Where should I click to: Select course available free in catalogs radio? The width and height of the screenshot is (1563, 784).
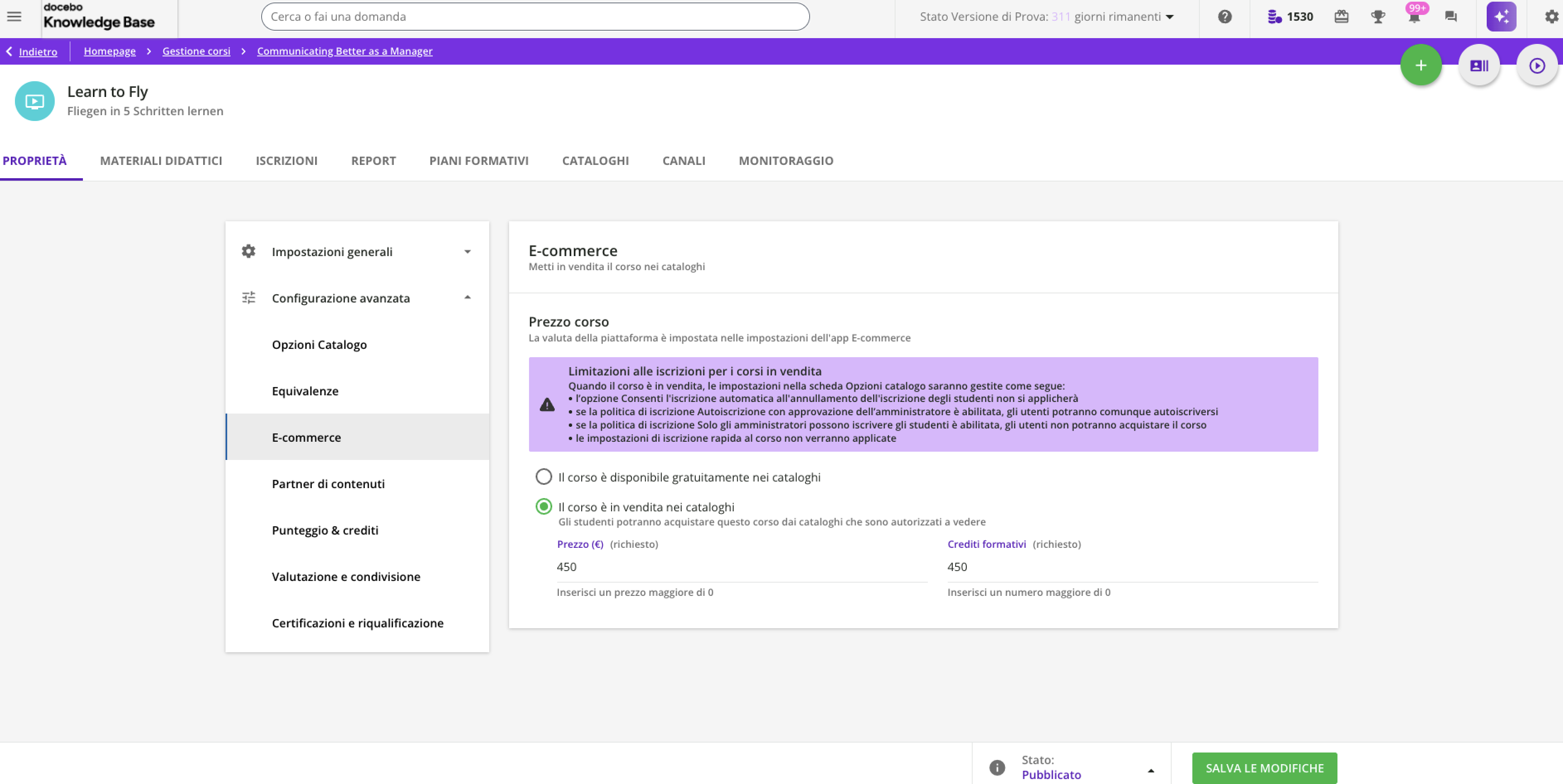544,477
